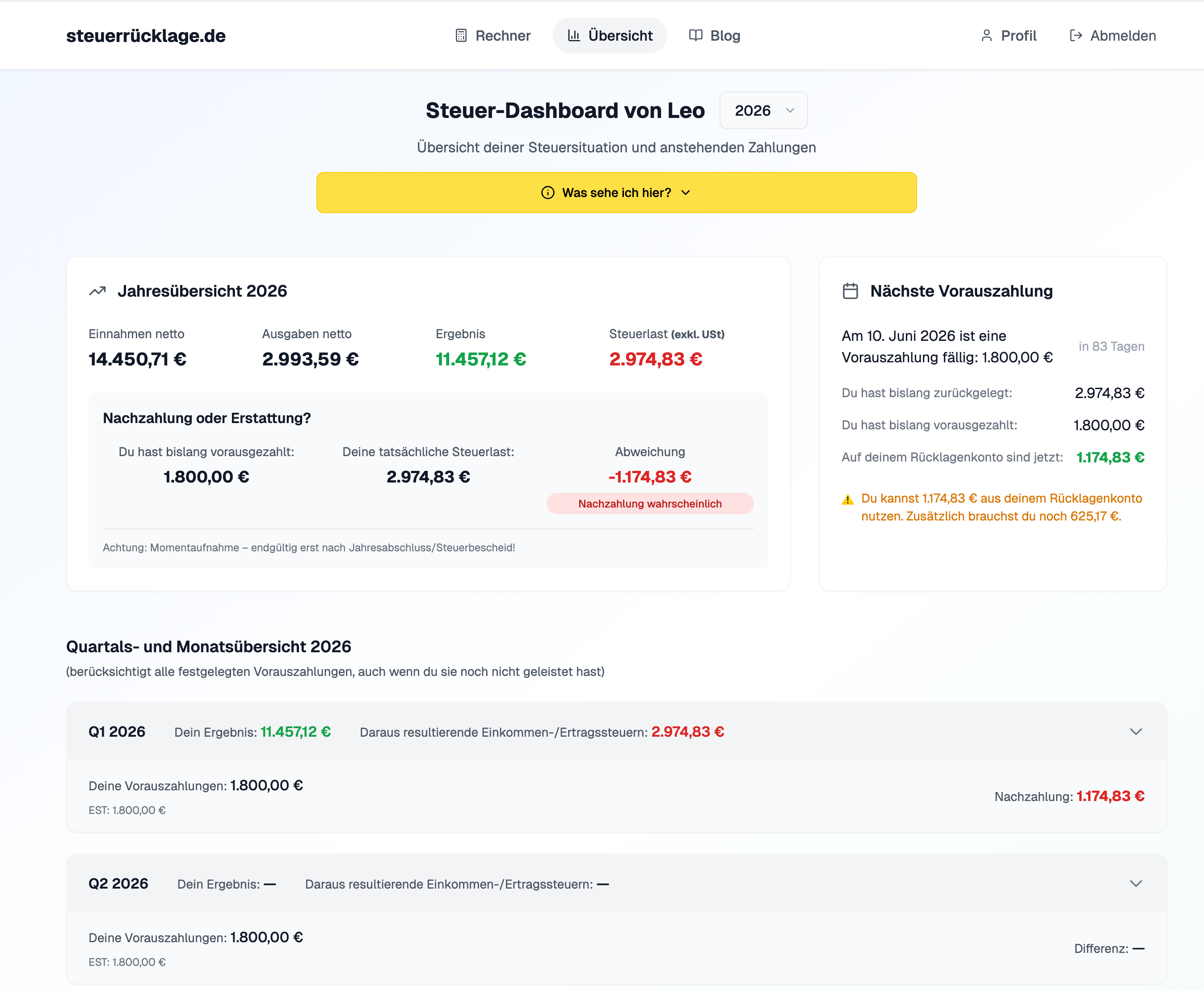Expand the Q2 2026 row chevron

click(x=1136, y=883)
